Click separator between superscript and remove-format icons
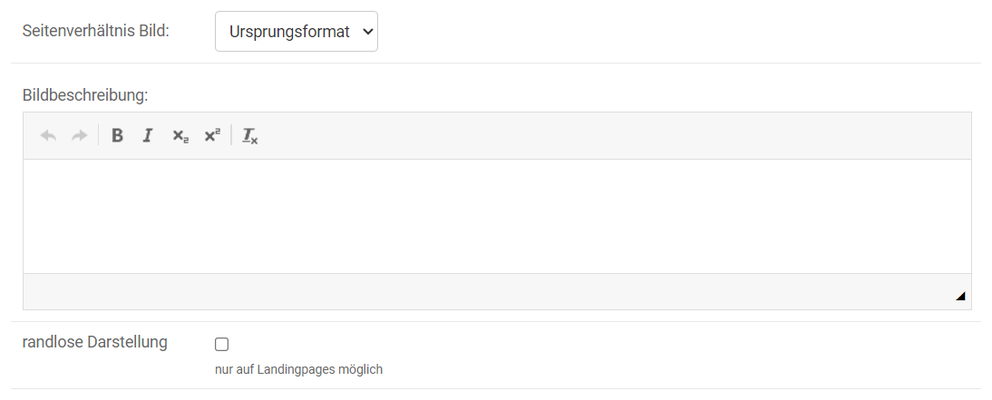Viewport: 992px width, 400px height. [x=231, y=136]
